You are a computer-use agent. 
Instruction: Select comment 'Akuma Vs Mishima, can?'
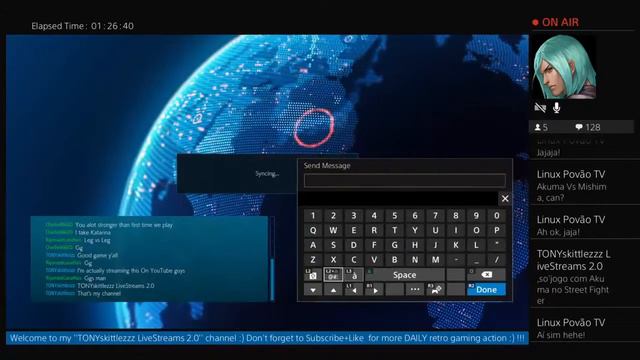tap(571, 192)
